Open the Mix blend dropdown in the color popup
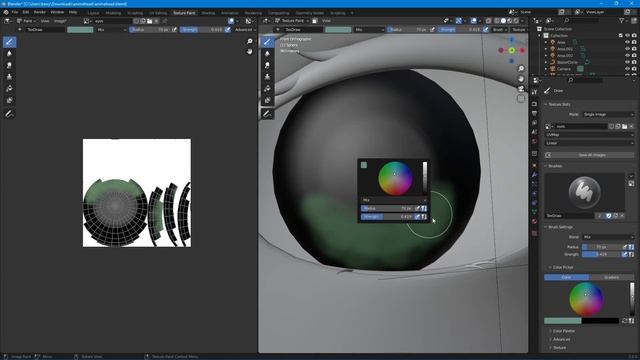Viewport: 640px width, 360px height. [393, 200]
